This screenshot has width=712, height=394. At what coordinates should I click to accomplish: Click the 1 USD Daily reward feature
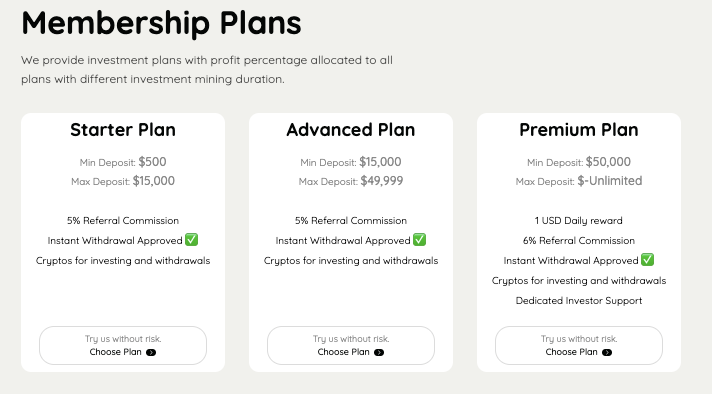(x=579, y=221)
